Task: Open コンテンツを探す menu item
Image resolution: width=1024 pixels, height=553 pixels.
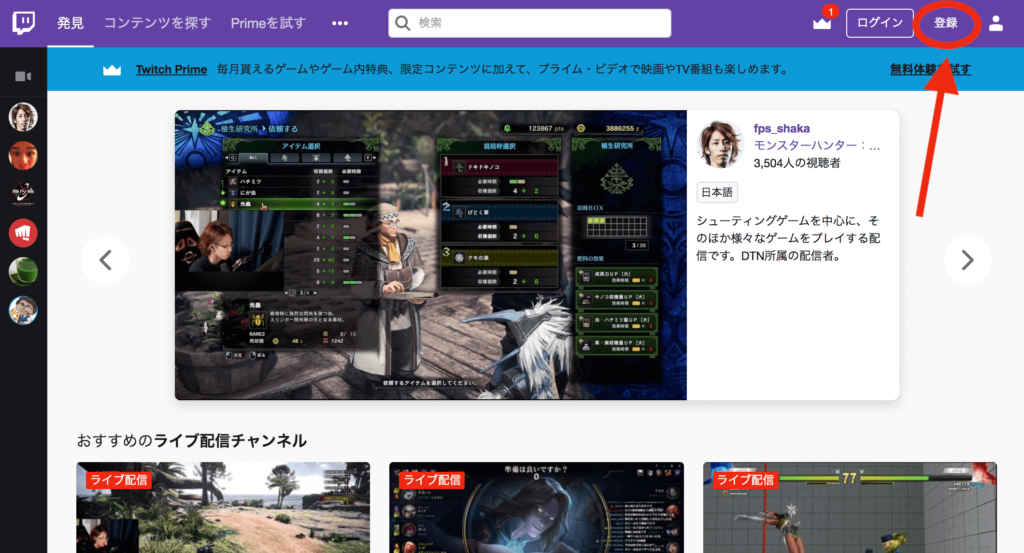Action: (157, 23)
